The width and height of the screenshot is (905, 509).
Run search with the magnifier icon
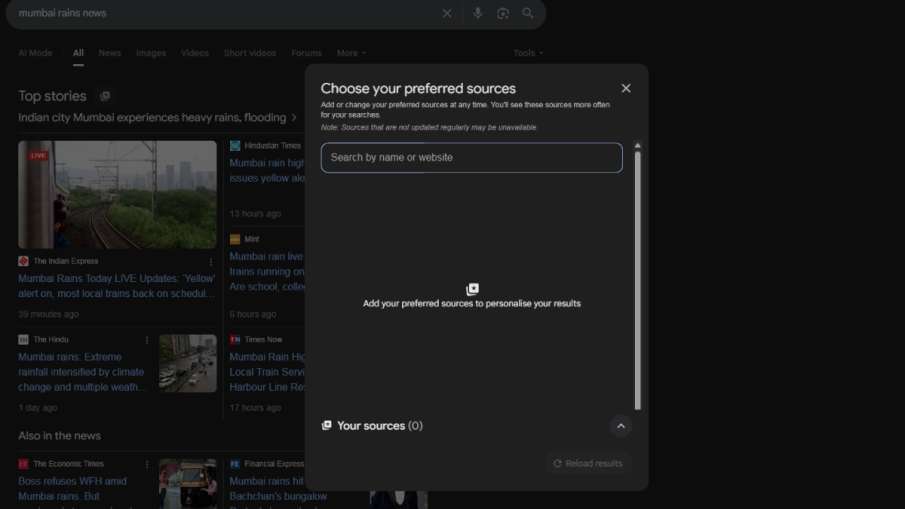528,13
